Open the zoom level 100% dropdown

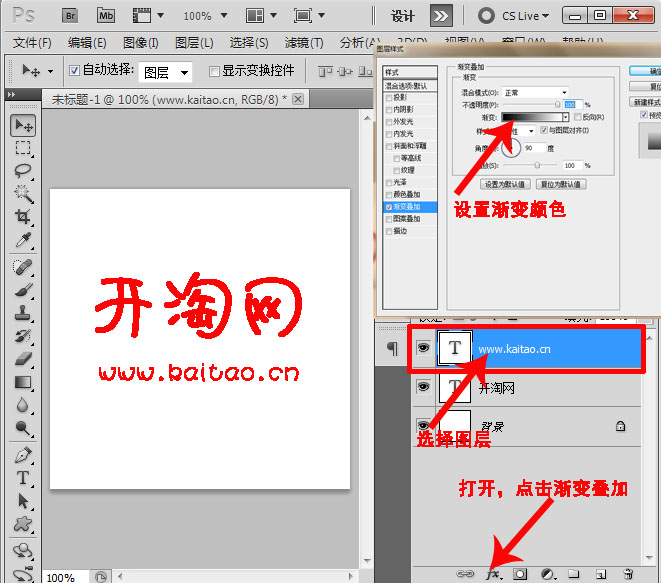[204, 16]
